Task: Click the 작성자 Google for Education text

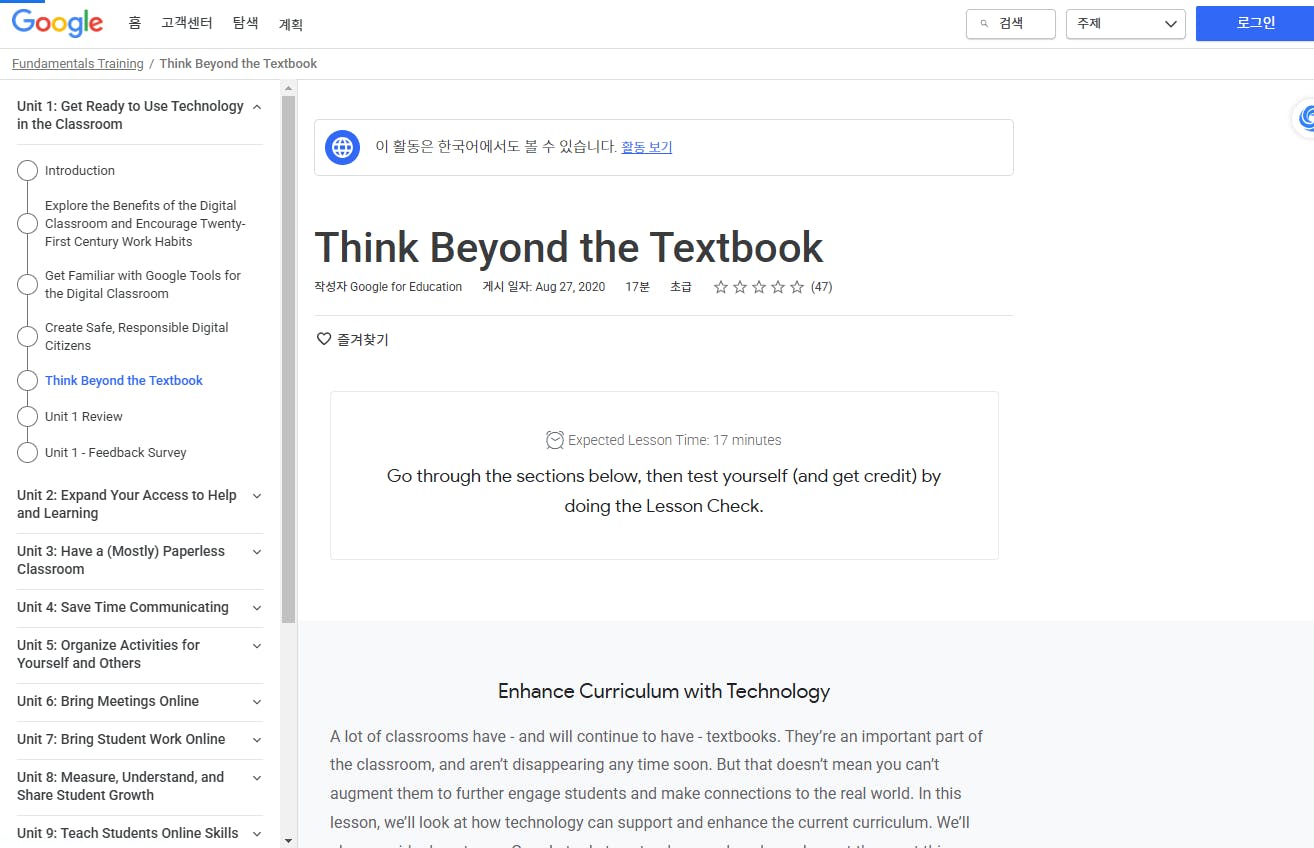Action: (x=388, y=287)
